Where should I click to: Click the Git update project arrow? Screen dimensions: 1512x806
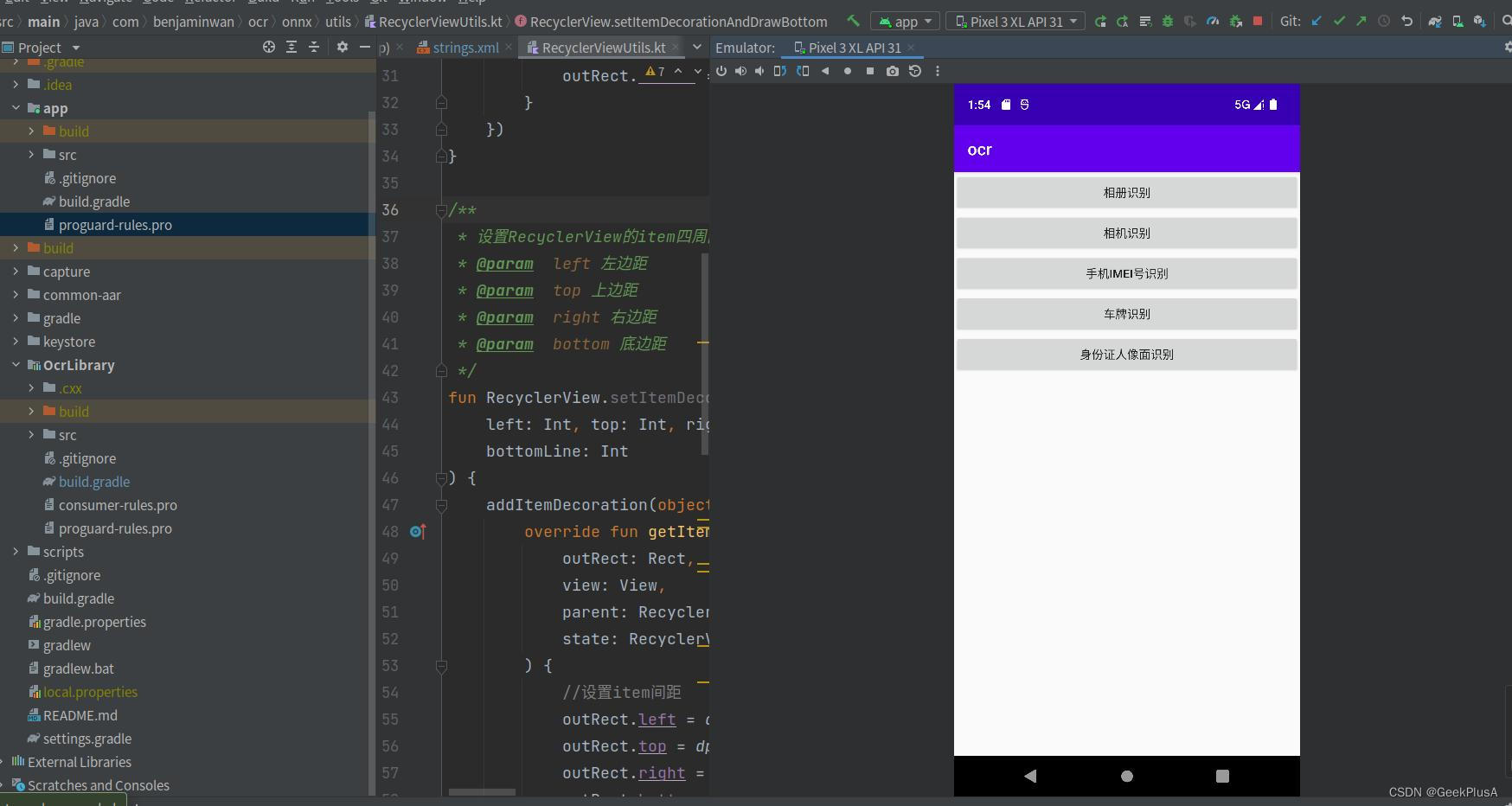click(1317, 21)
